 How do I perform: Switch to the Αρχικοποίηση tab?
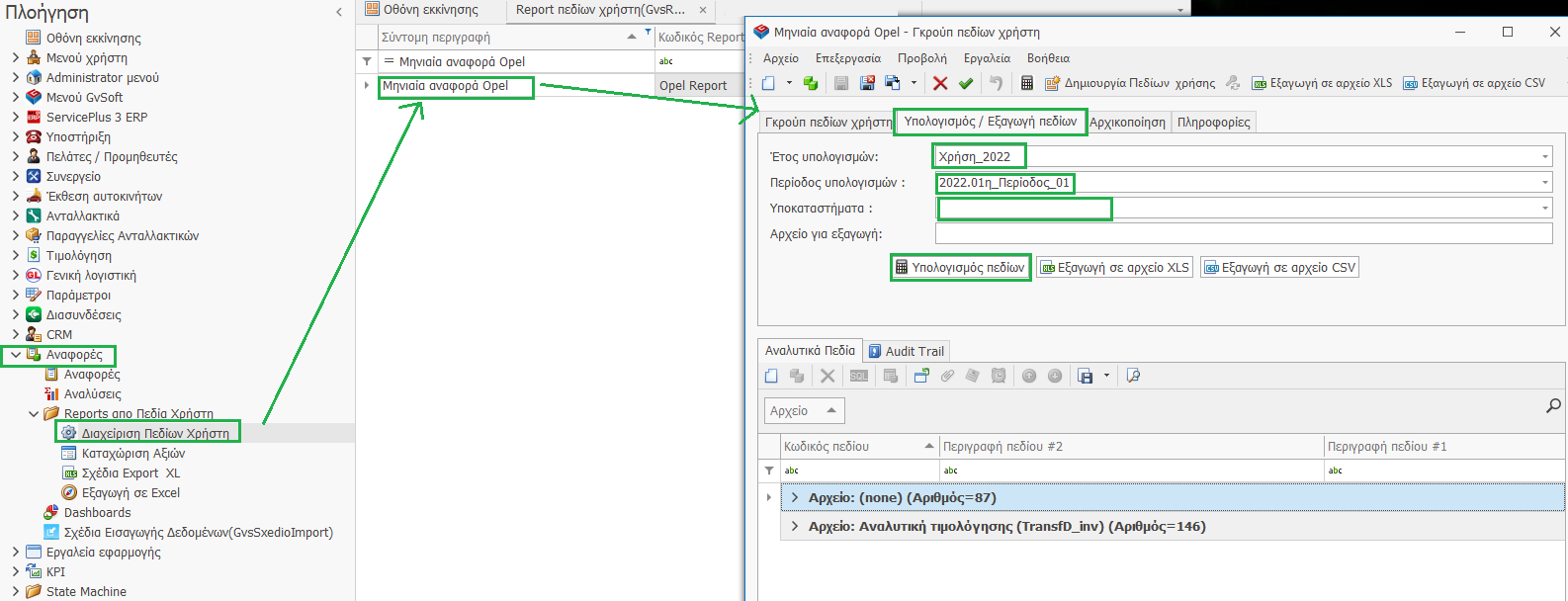coord(1127,123)
